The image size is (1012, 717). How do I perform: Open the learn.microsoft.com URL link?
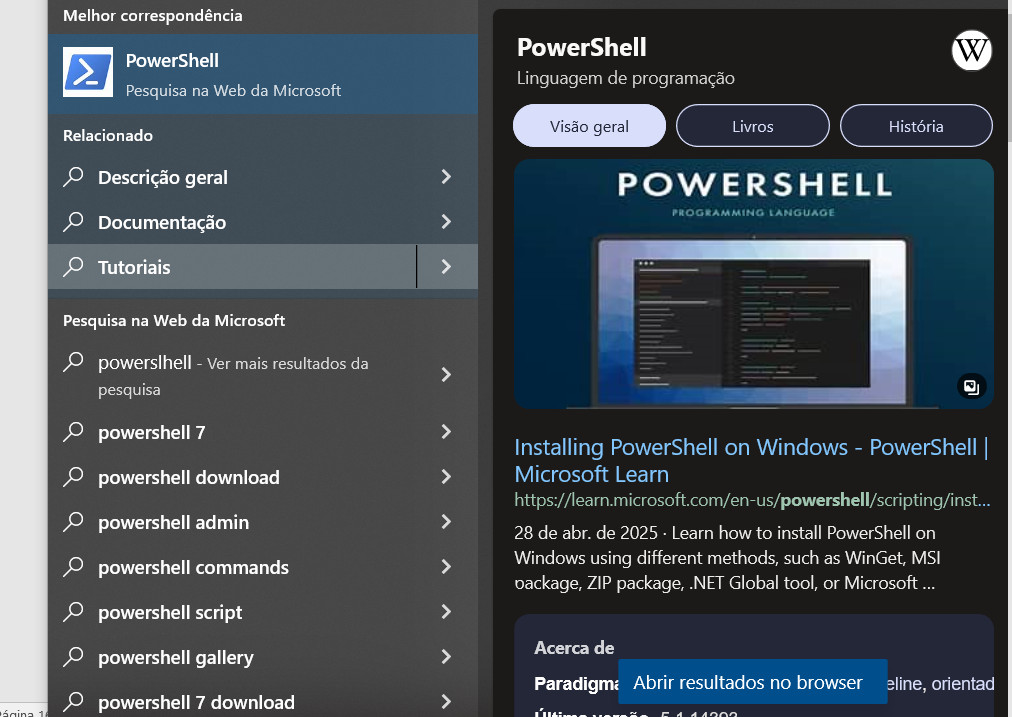coord(752,500)
